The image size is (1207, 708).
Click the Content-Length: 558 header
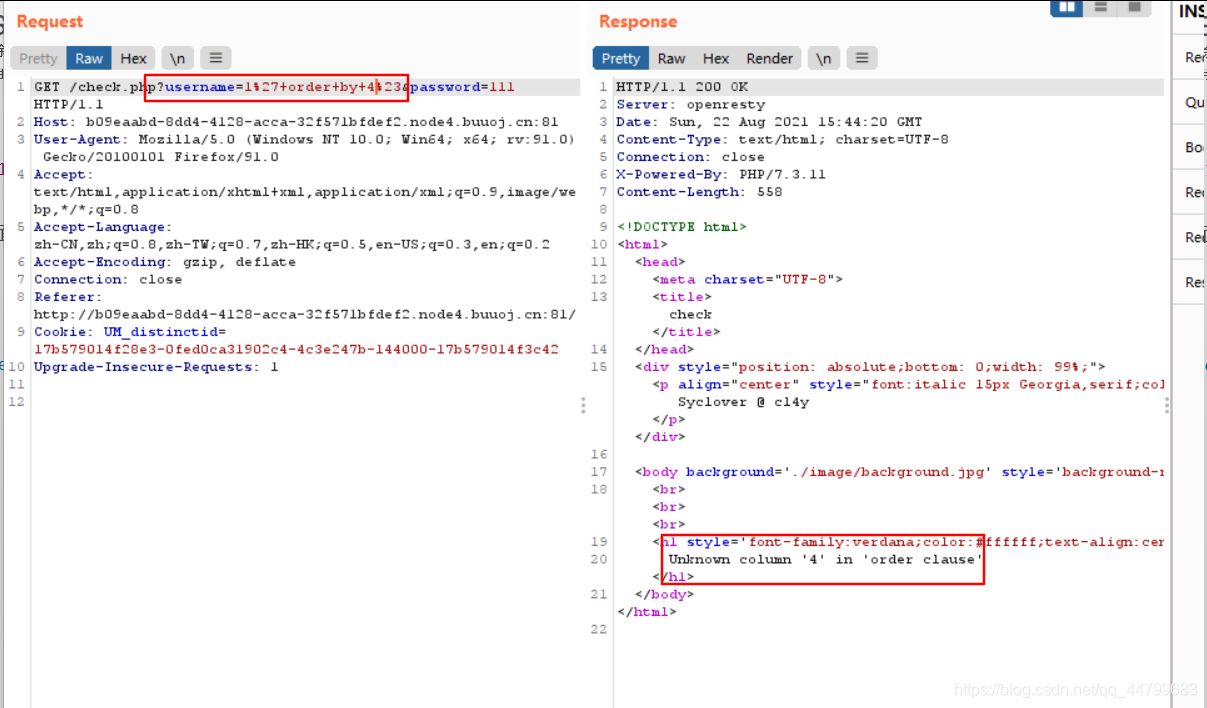(699, 192)
